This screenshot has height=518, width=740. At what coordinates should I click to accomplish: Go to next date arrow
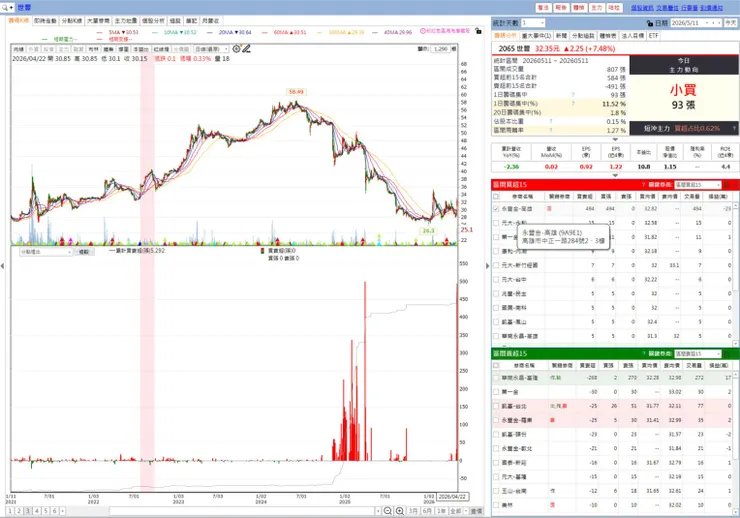(719, 23)
